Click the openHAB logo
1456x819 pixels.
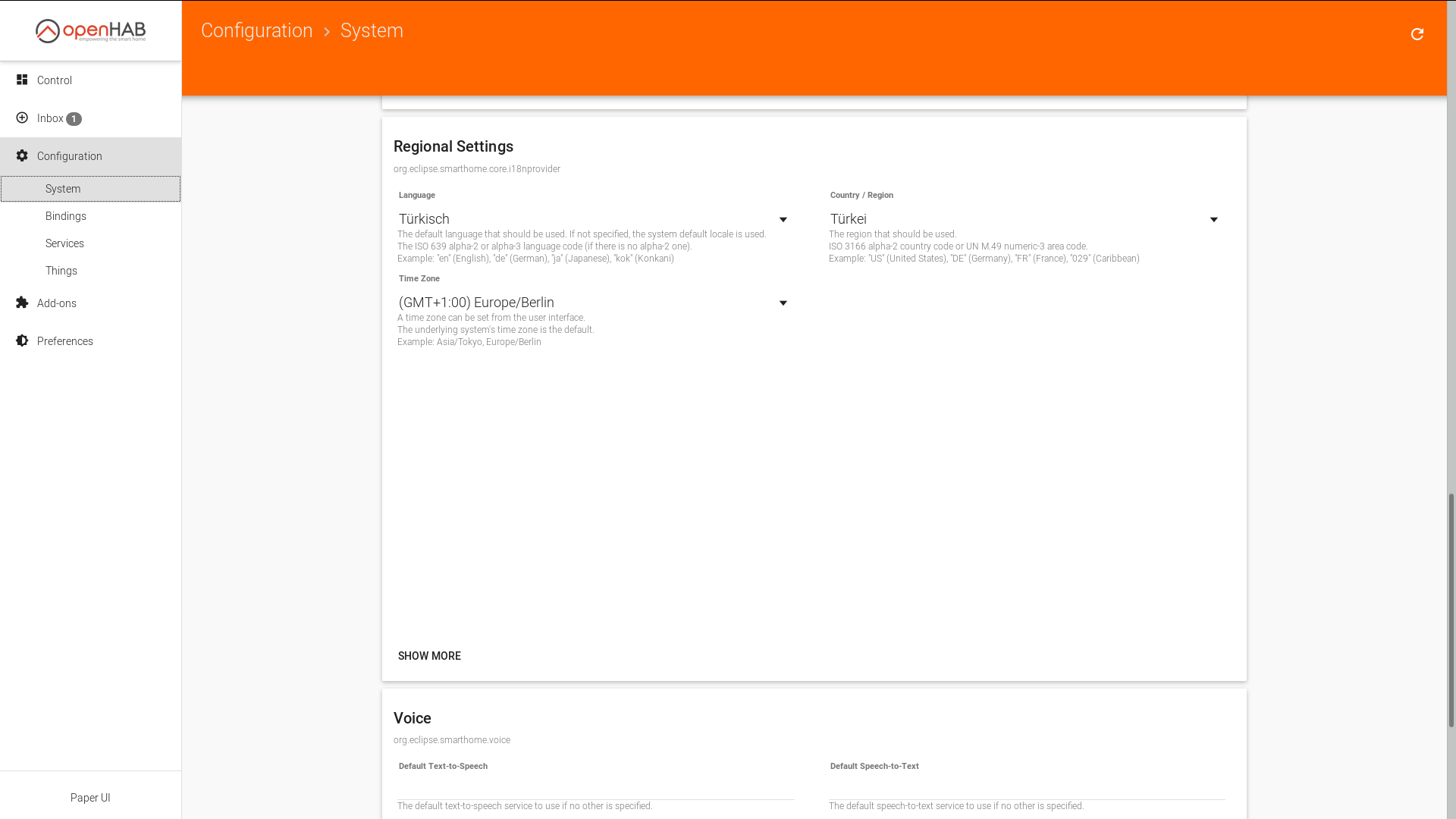(90, 30)
